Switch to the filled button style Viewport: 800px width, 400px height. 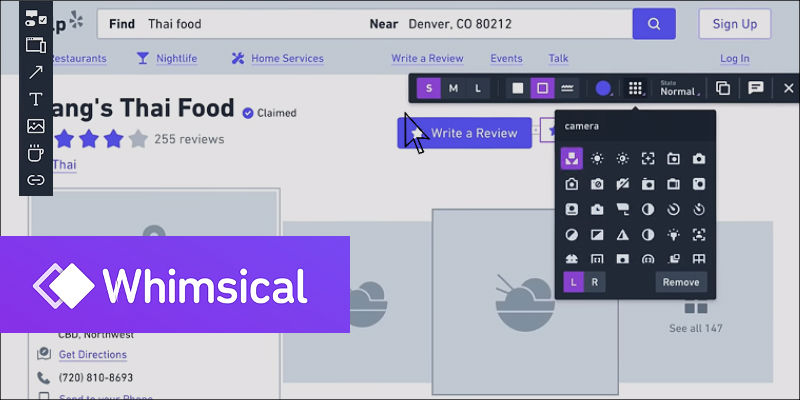coord(518,88)
